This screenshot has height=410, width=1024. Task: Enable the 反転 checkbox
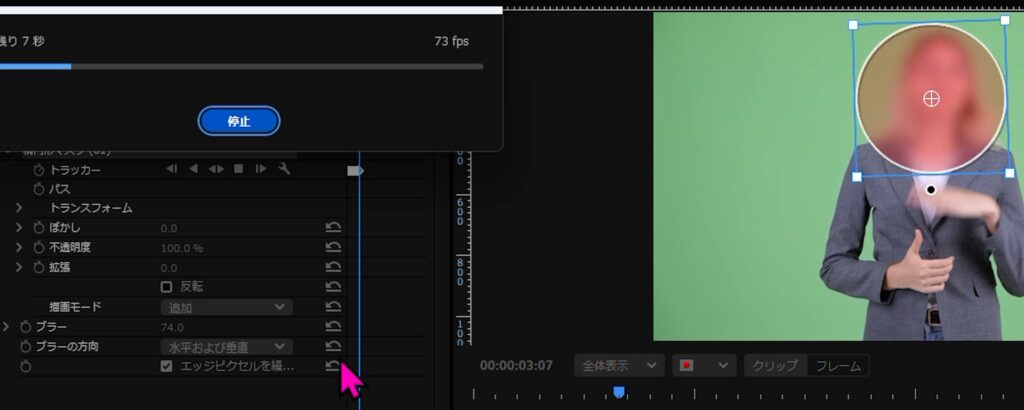point(167,287)
